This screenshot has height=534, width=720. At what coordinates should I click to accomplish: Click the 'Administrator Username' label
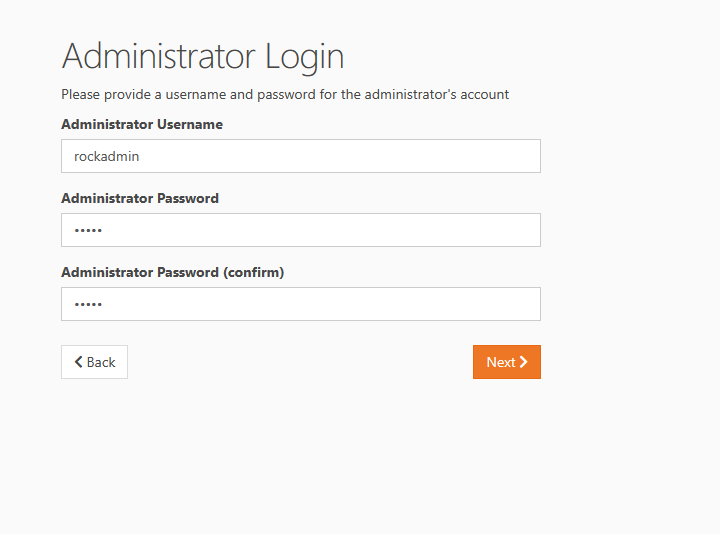point(142,125)
